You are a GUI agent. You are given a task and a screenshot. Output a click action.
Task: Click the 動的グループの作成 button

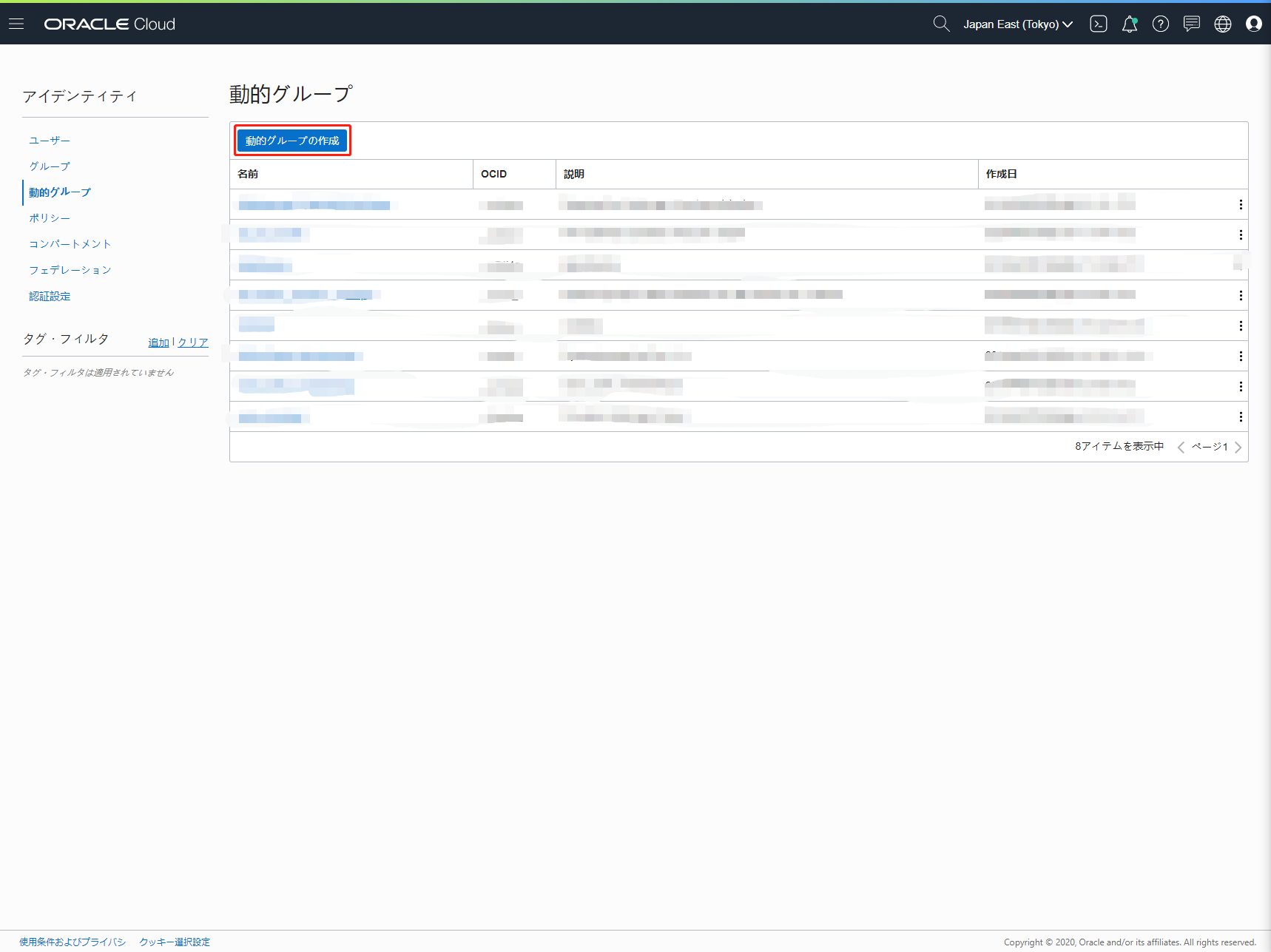[292, 141]
